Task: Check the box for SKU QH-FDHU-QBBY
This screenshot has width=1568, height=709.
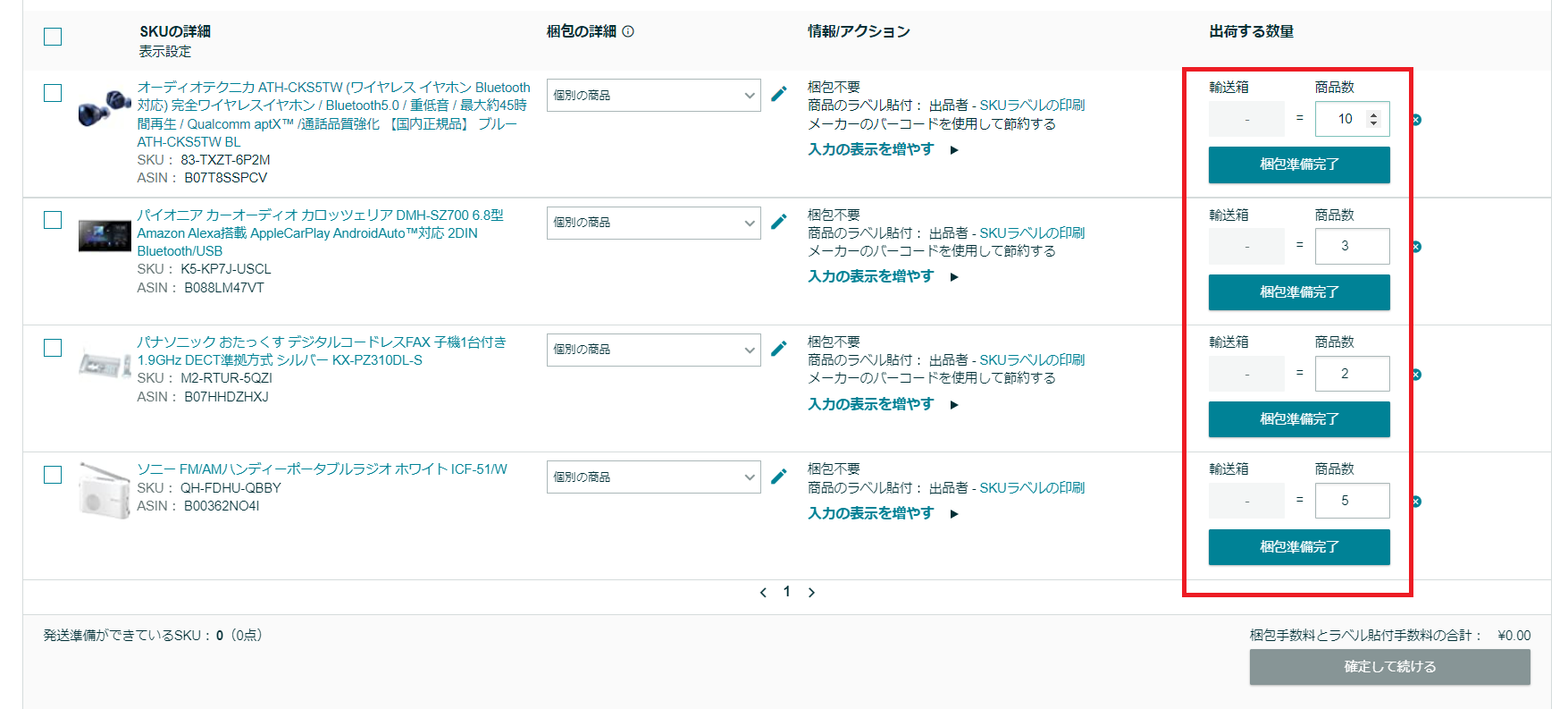Action: pos(53,475)
